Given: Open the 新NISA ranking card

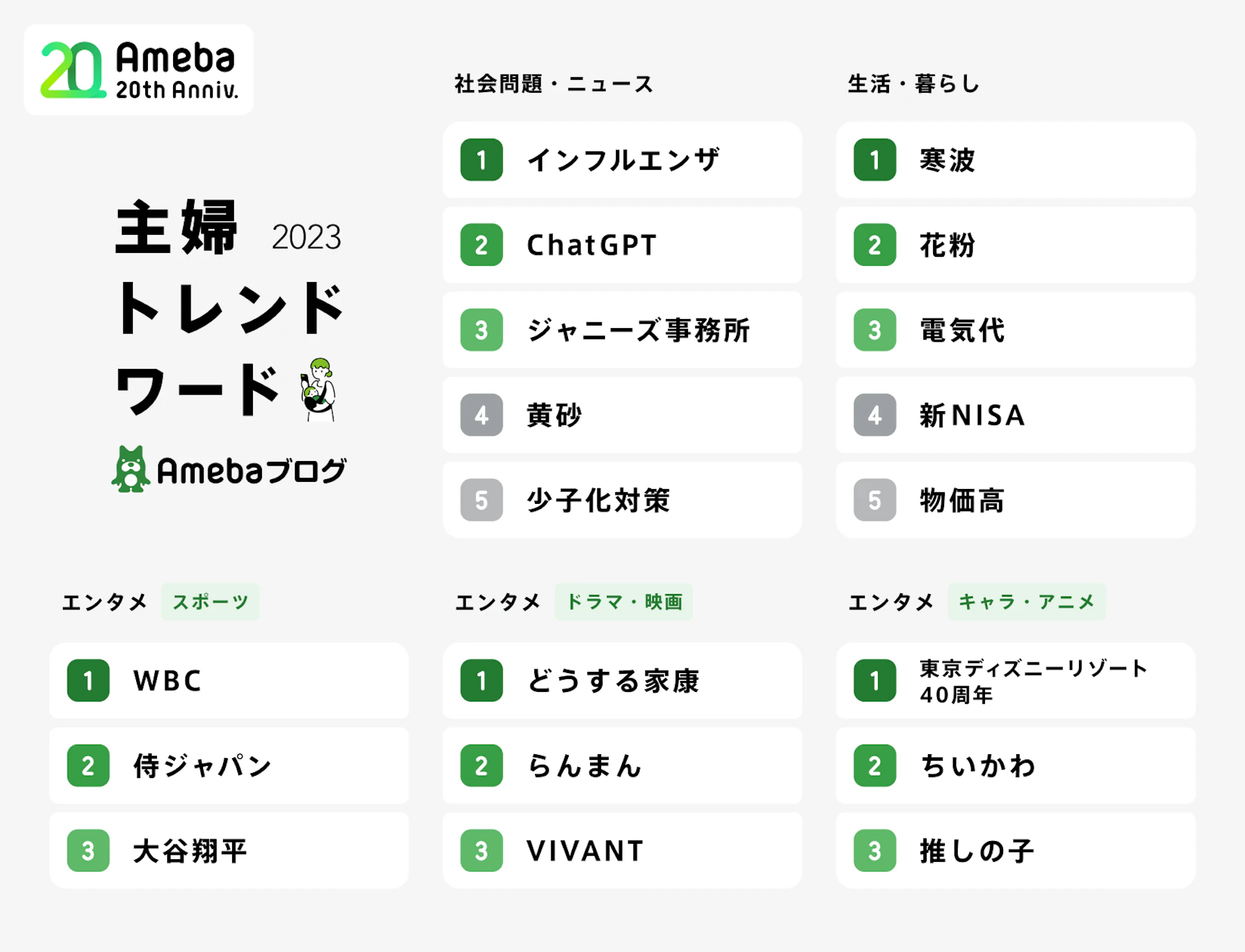Looking at the screenshot, I should [x=1015, y=415].
